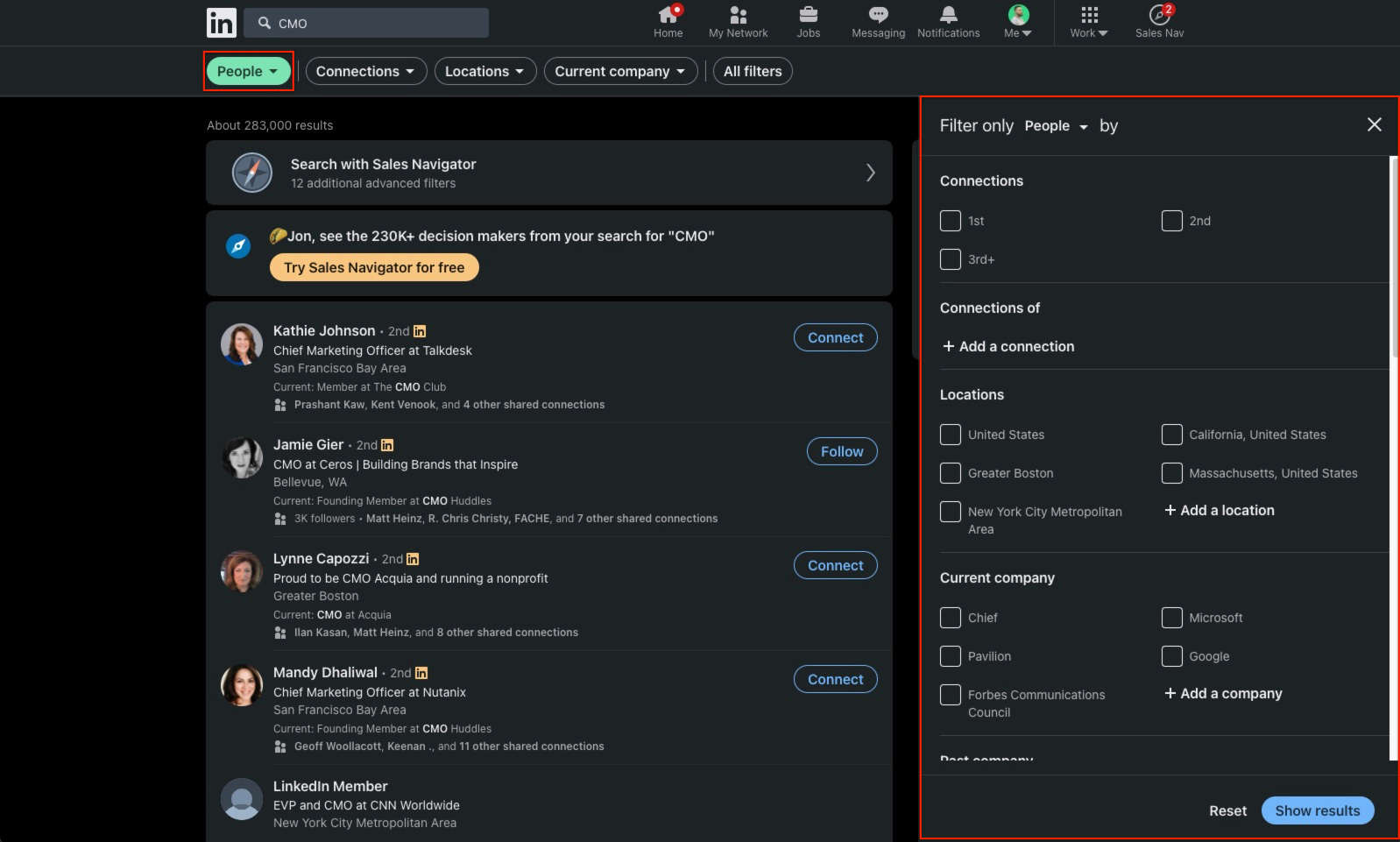Open My Network page
Image resolution: width=1400 pixels, height=842 pixels.
coord(738,23)
